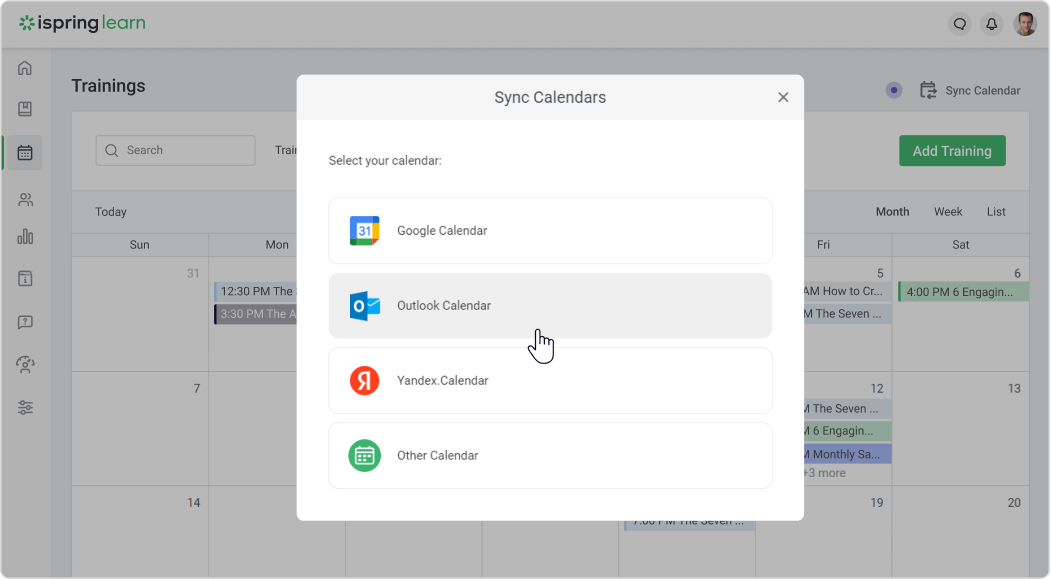
Task: Open the question chat icon in the sidebar
Action: tap(25, 322)
